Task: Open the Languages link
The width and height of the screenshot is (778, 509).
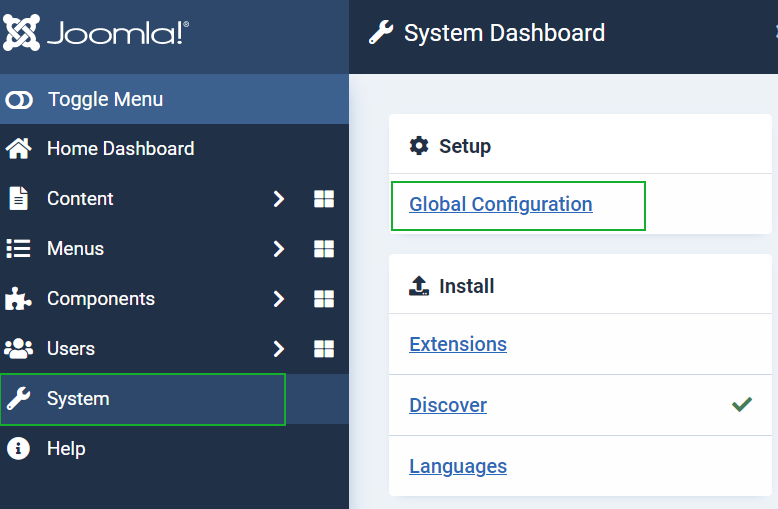Action: tap(458, 466)
